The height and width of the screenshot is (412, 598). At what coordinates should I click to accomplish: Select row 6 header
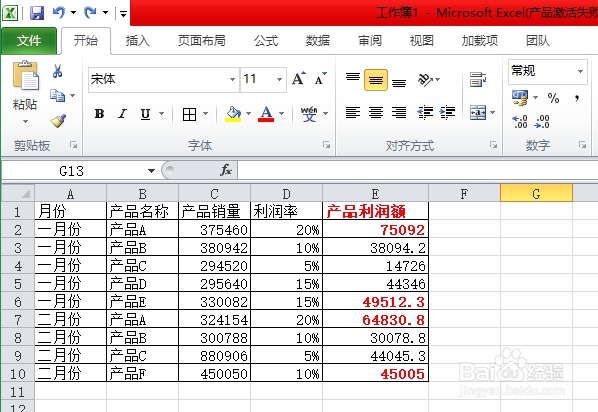point(18,302)
